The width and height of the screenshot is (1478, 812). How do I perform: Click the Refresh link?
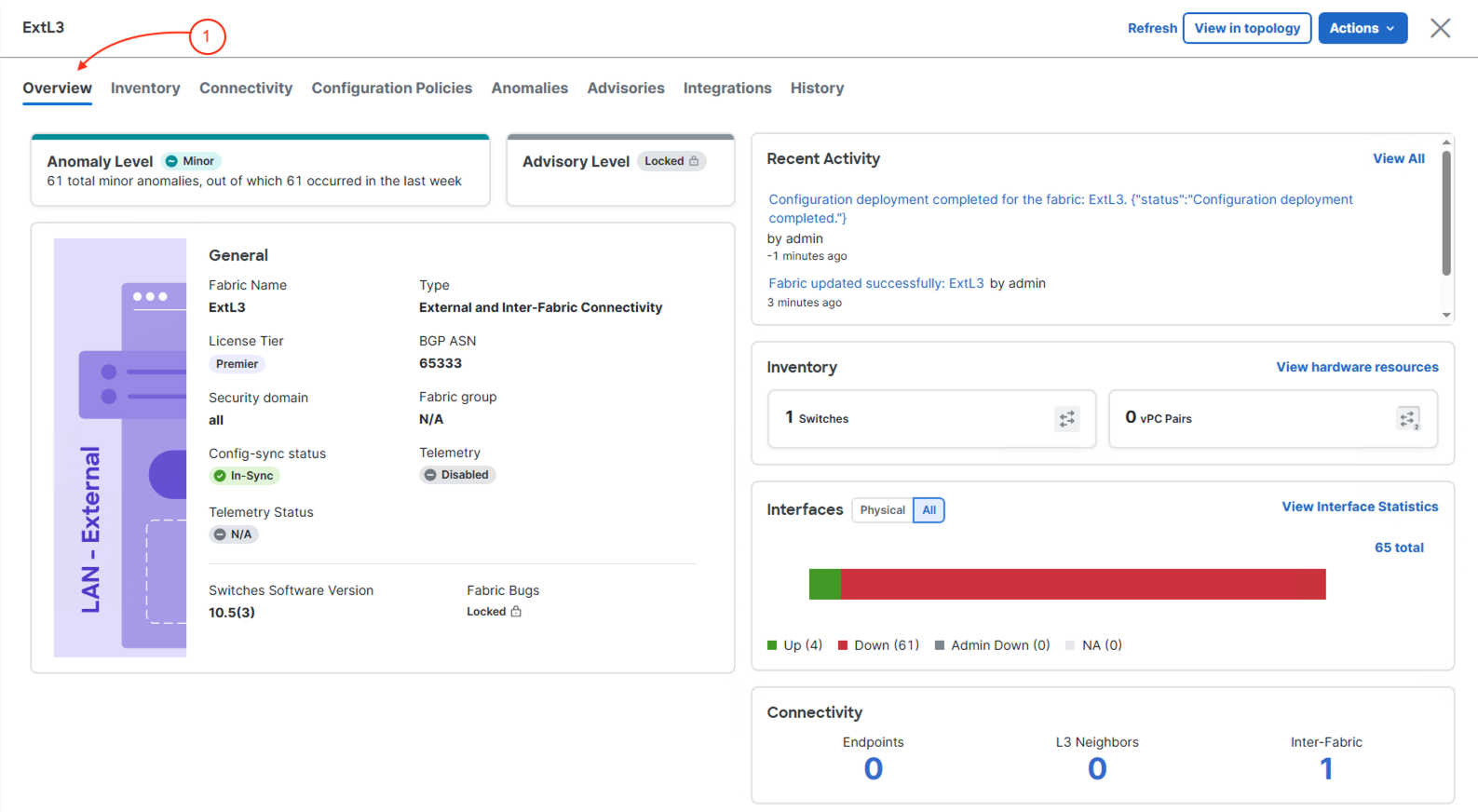[1152, 28]
